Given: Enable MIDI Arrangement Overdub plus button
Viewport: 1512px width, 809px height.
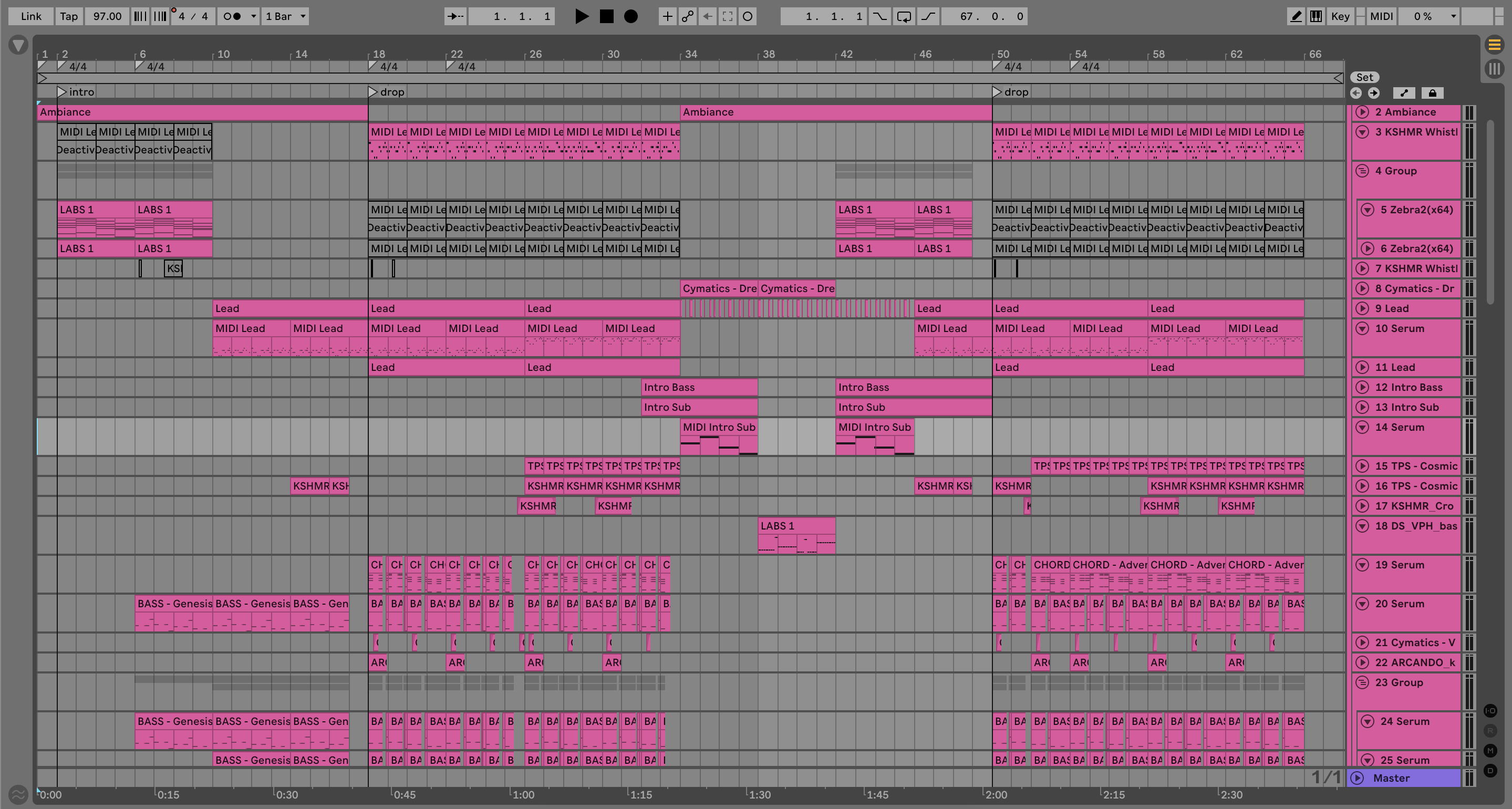Looking at the screenshot, I should pyautogui.click(x=667, y=16).
